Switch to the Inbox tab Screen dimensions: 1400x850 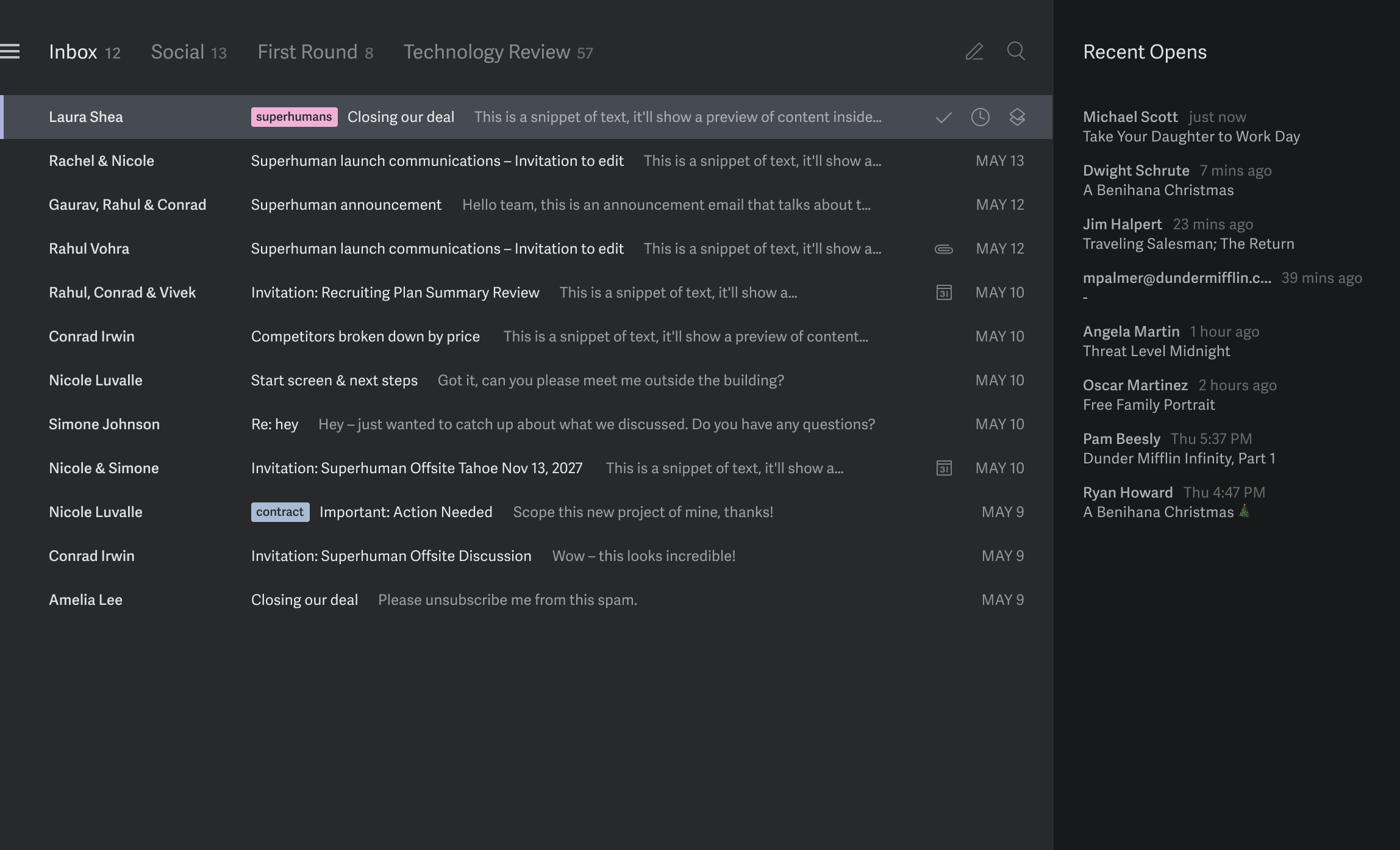coord(84,52)
